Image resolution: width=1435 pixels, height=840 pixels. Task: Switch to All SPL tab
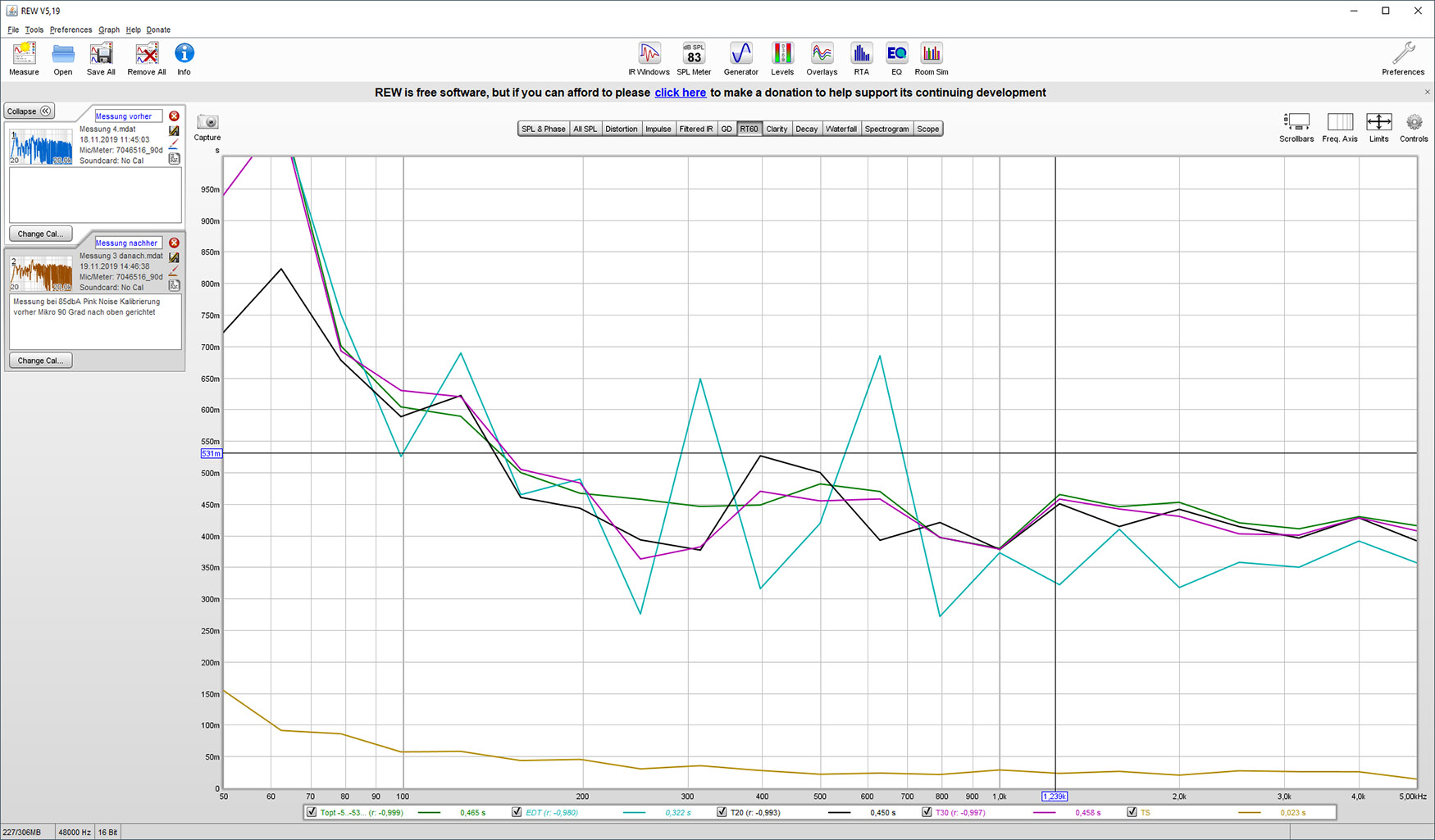[x=585, y=129]
